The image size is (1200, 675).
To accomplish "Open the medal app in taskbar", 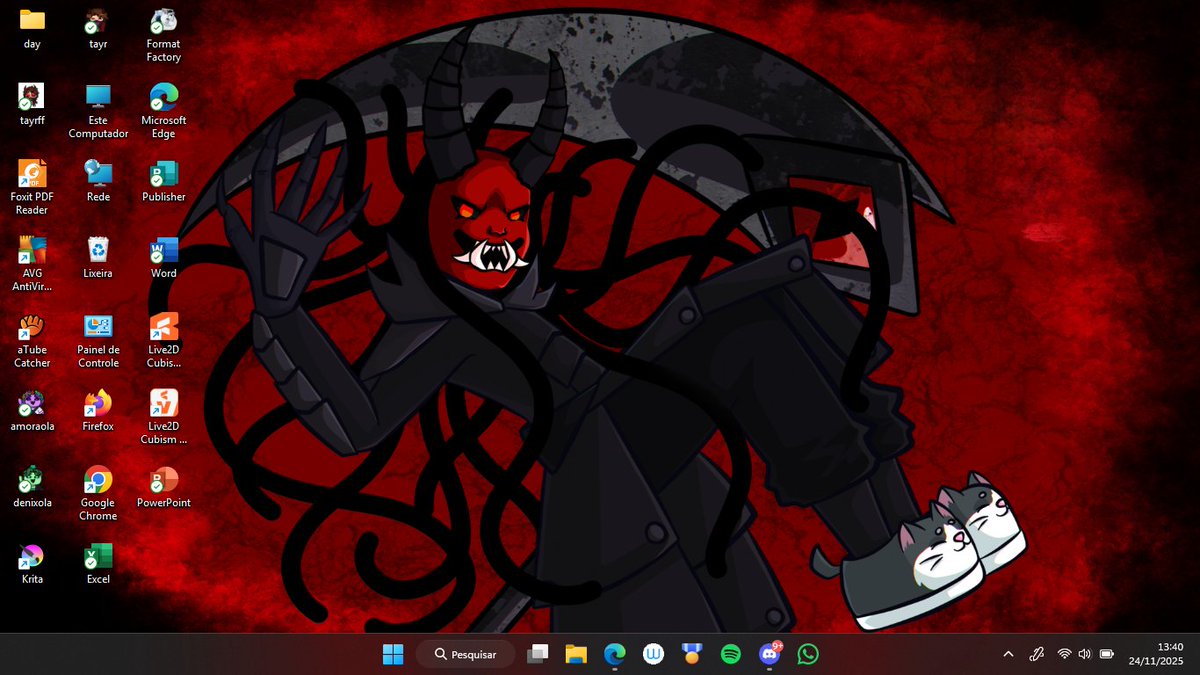I will (692, 654).
